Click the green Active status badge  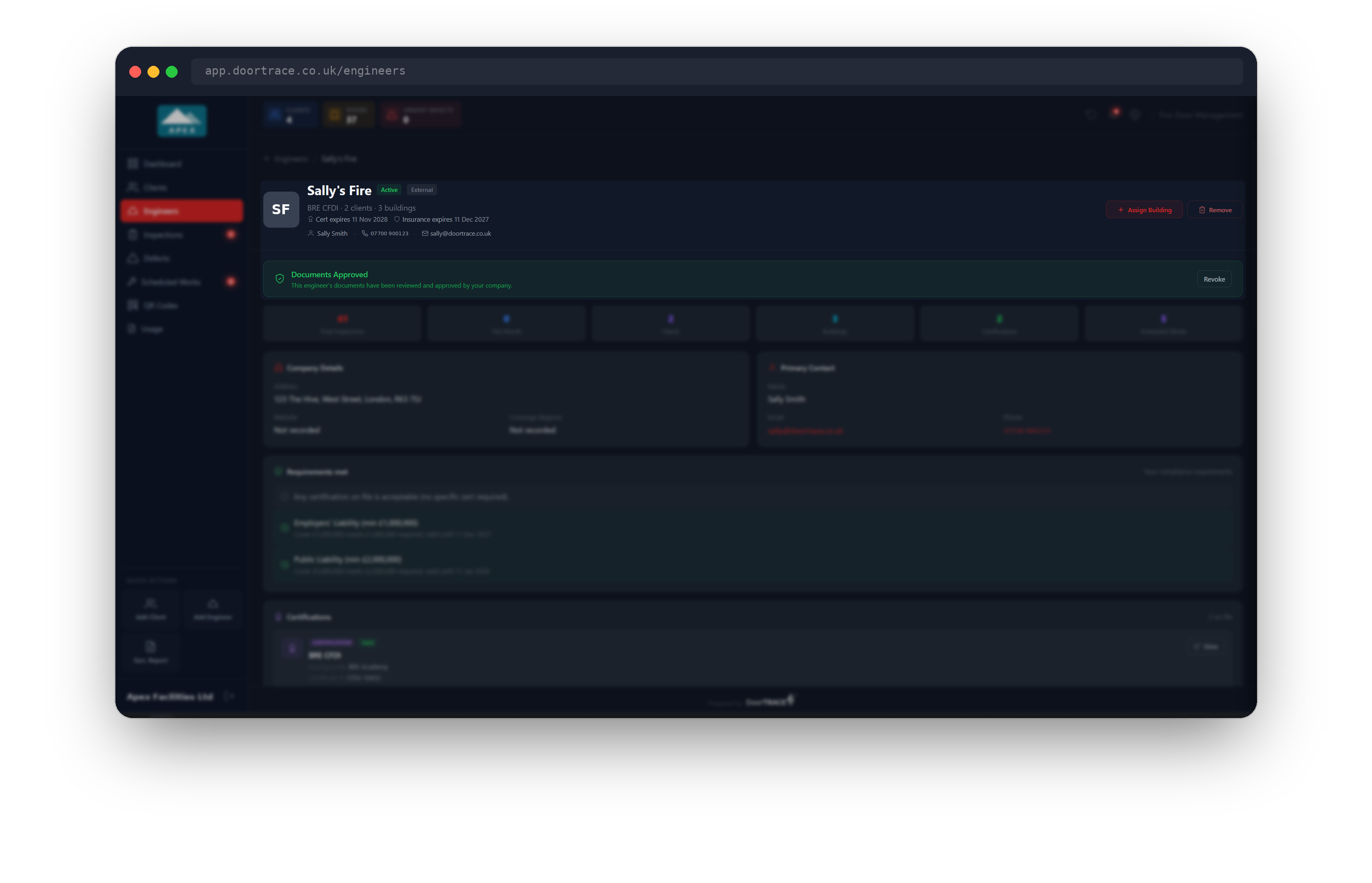pos(389,190)
